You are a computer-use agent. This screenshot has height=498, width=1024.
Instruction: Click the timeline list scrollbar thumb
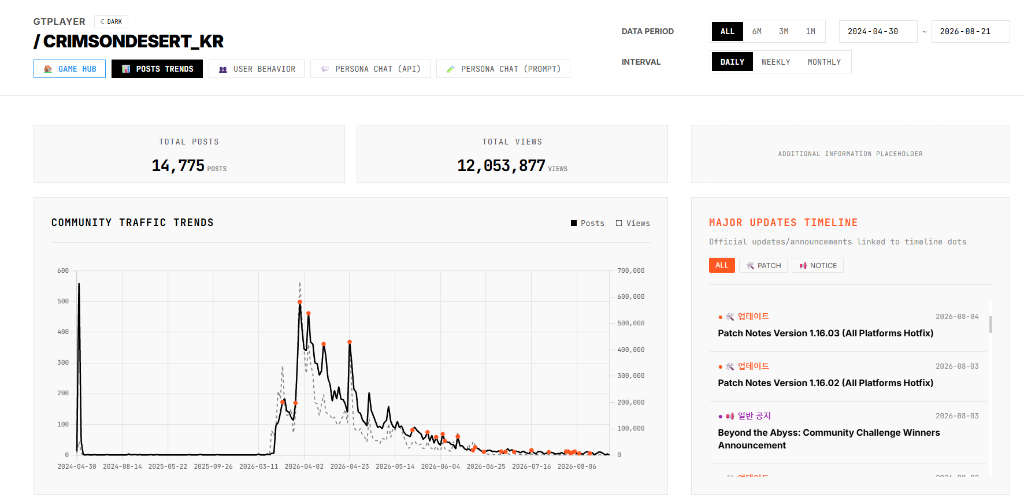(991, 324)
